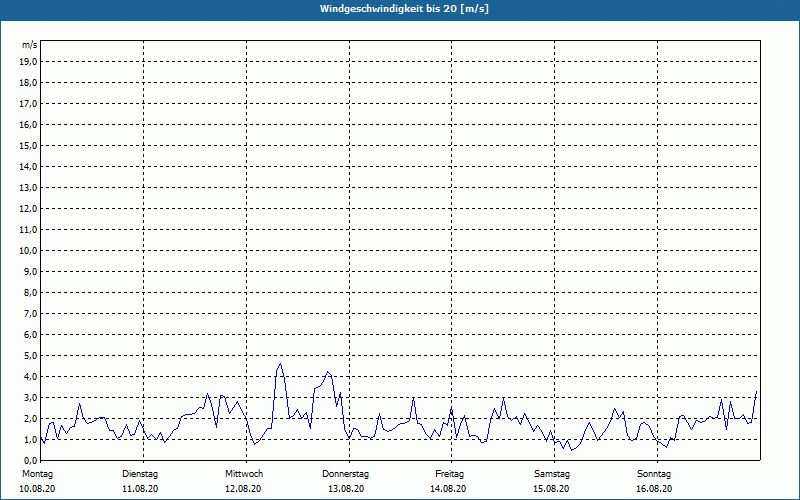Click the '5,0' y-axis tick label
Image resolution: width=800 pixels, height=500 pixels.
tap(29, 355)
